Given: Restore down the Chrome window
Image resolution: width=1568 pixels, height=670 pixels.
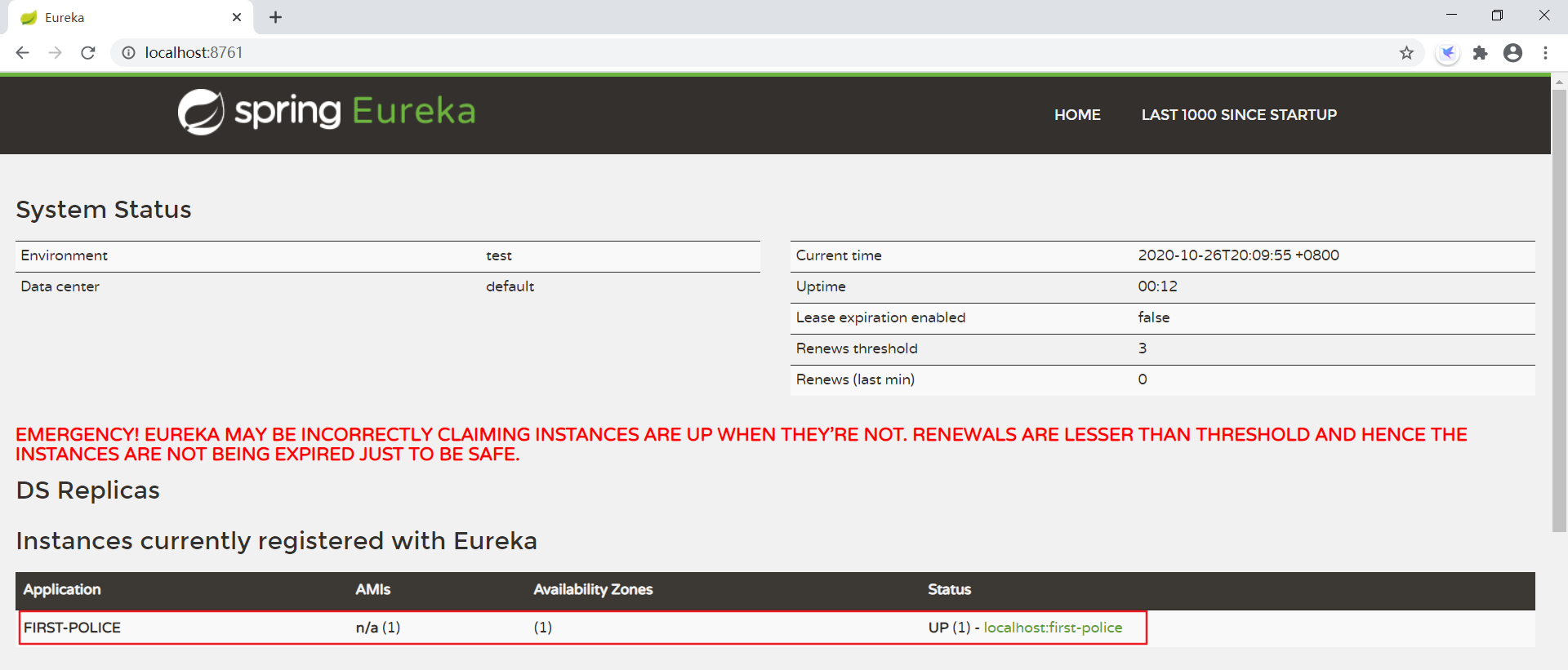Looking at the screenshot, I should point(1497,15).
